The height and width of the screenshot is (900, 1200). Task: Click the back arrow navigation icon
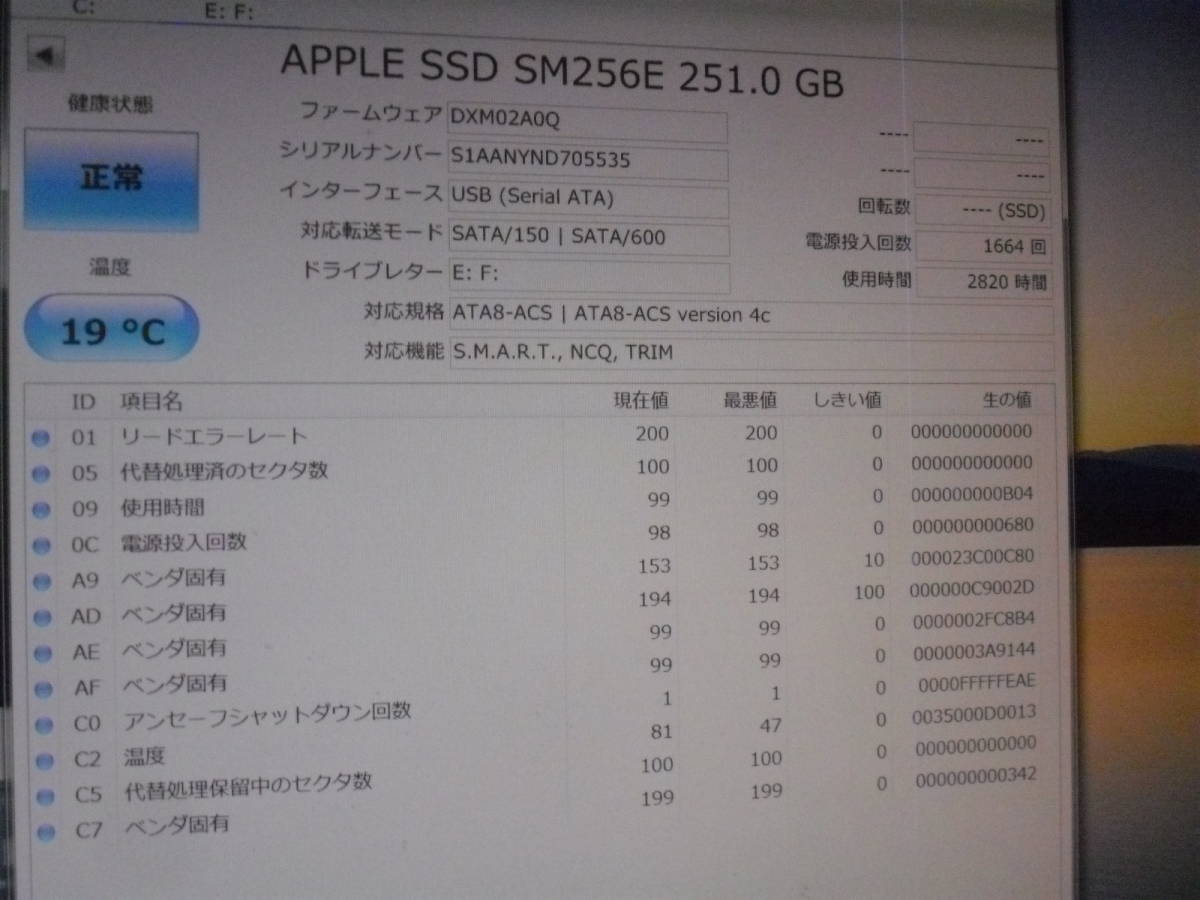[x=42, y=55]
